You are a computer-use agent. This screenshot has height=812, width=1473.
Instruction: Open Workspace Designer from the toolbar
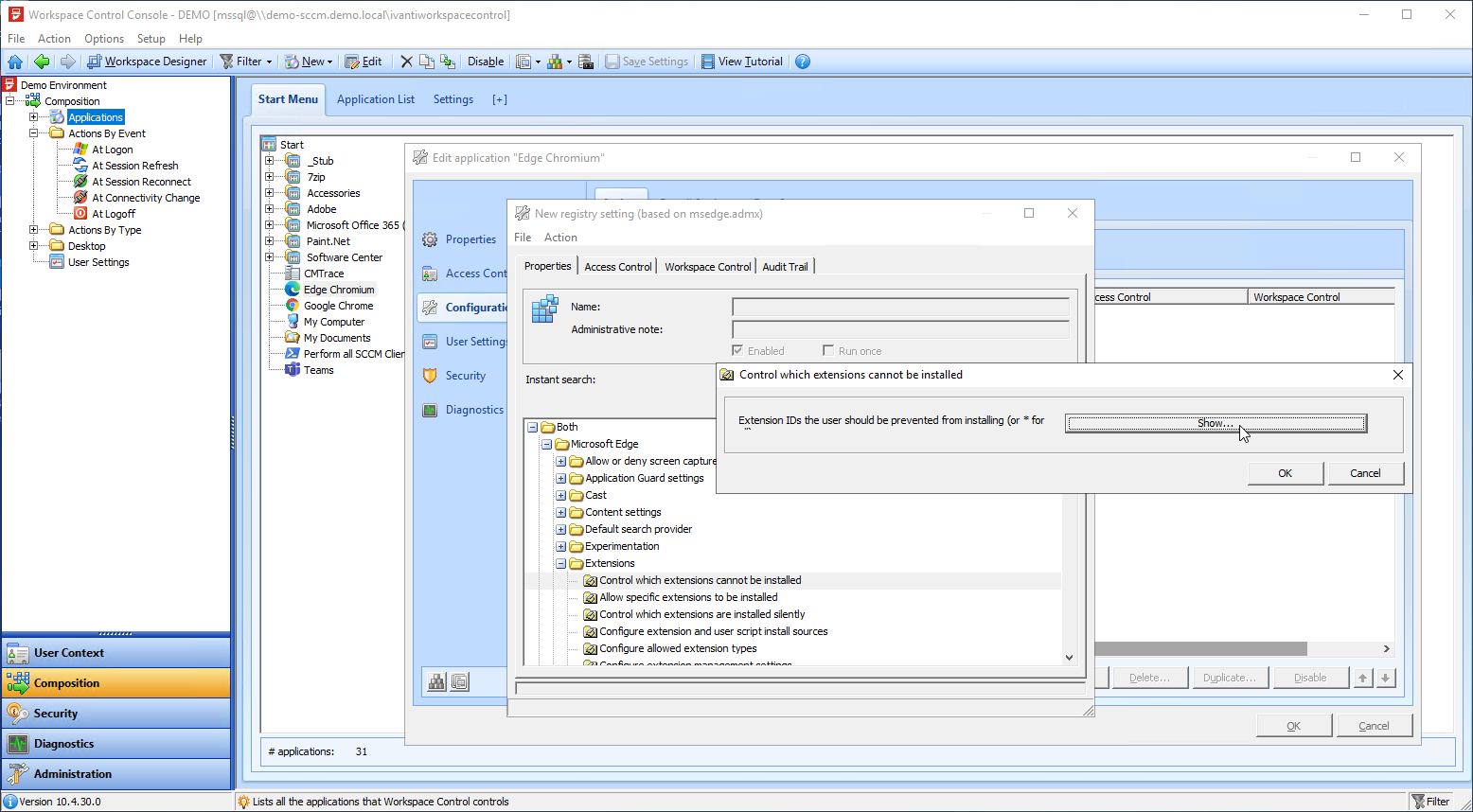tap(147, 62)
